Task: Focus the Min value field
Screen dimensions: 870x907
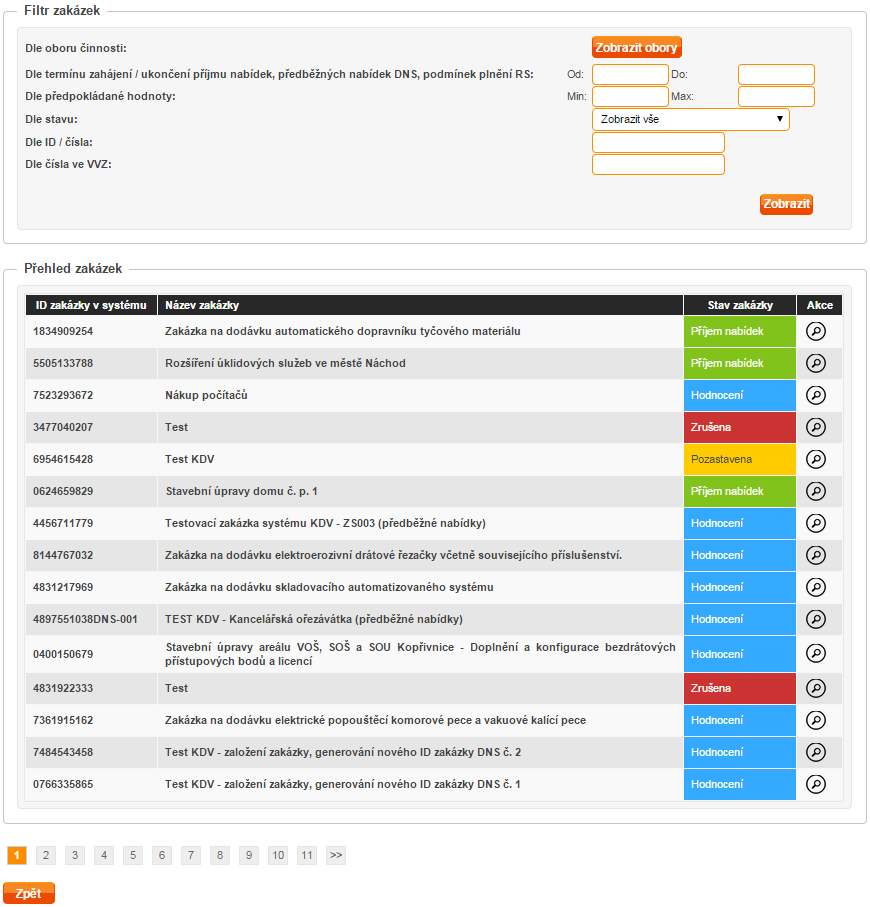Action: 630,97
